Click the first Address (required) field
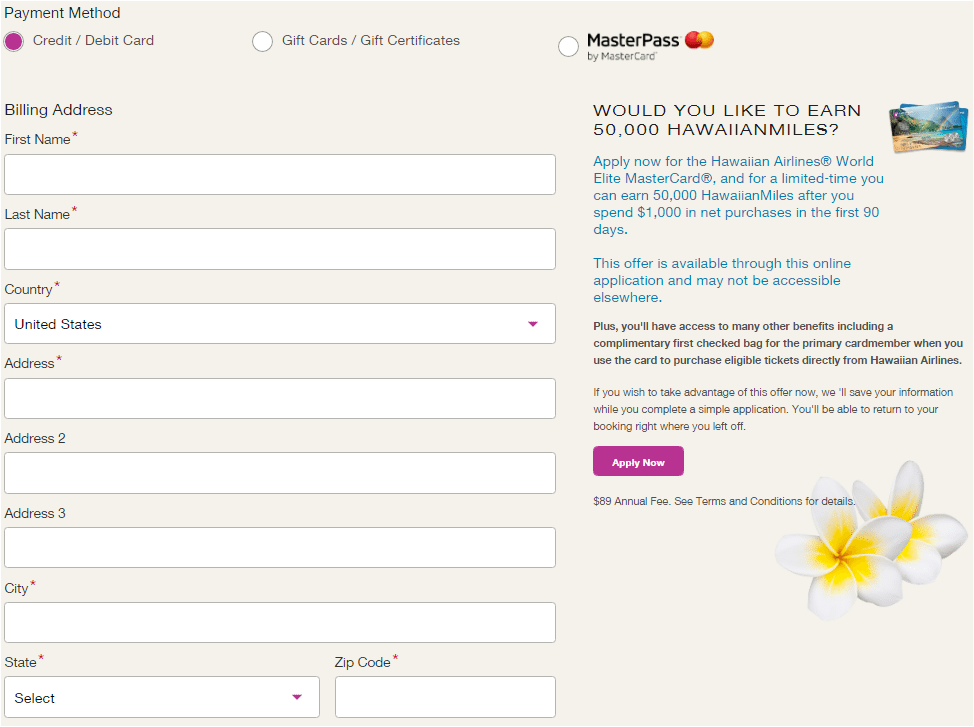This screenshot has height=727, width=974. tap(280, 398)
